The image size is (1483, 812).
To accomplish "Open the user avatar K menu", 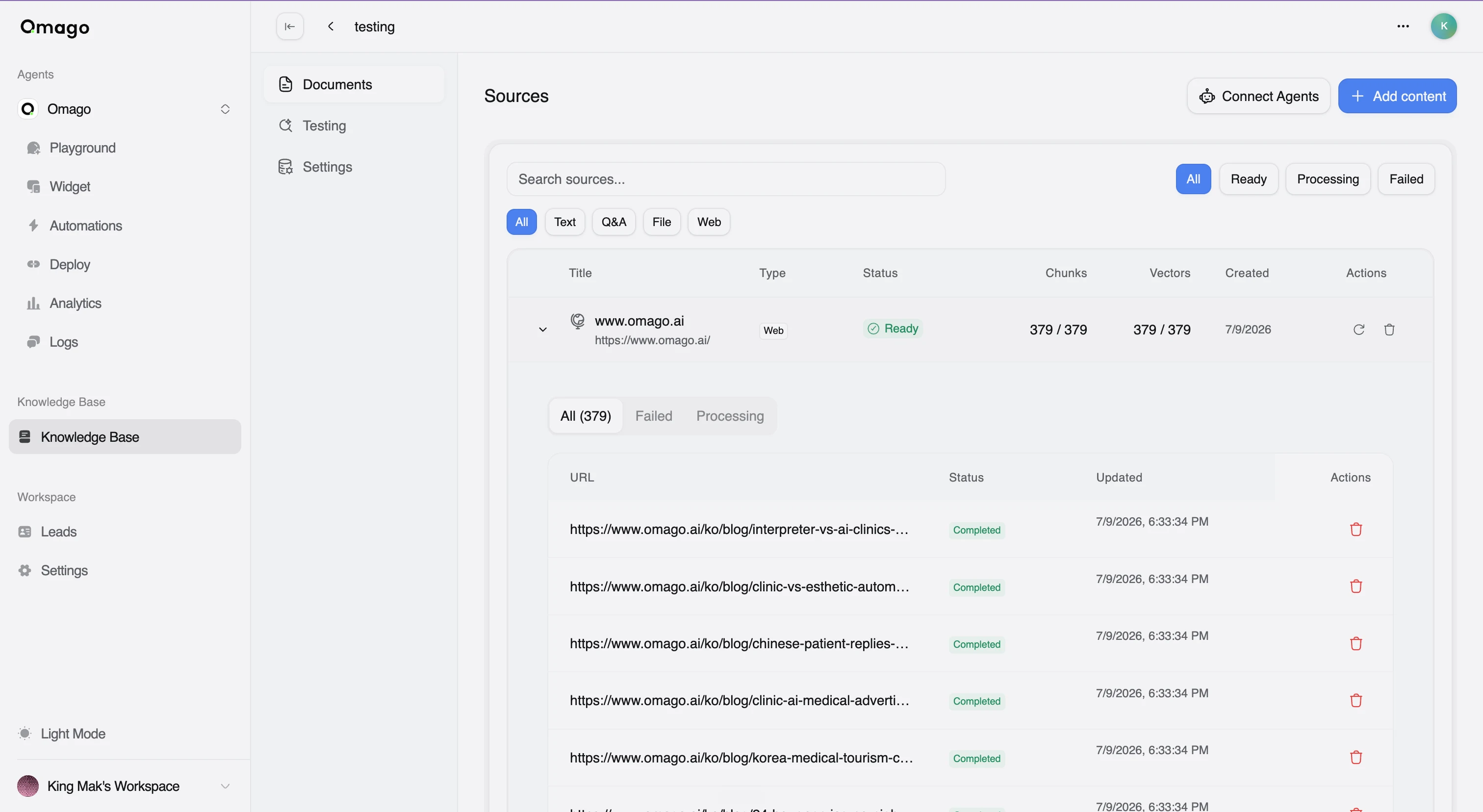I will pos(1443,26).
